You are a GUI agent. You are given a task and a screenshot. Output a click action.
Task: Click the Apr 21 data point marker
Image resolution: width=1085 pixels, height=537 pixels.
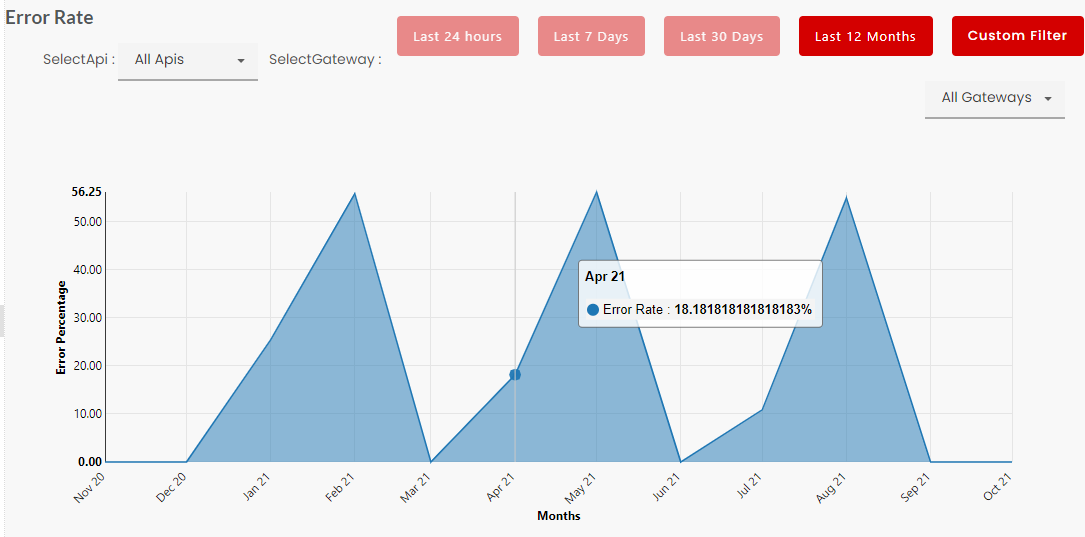515,374
